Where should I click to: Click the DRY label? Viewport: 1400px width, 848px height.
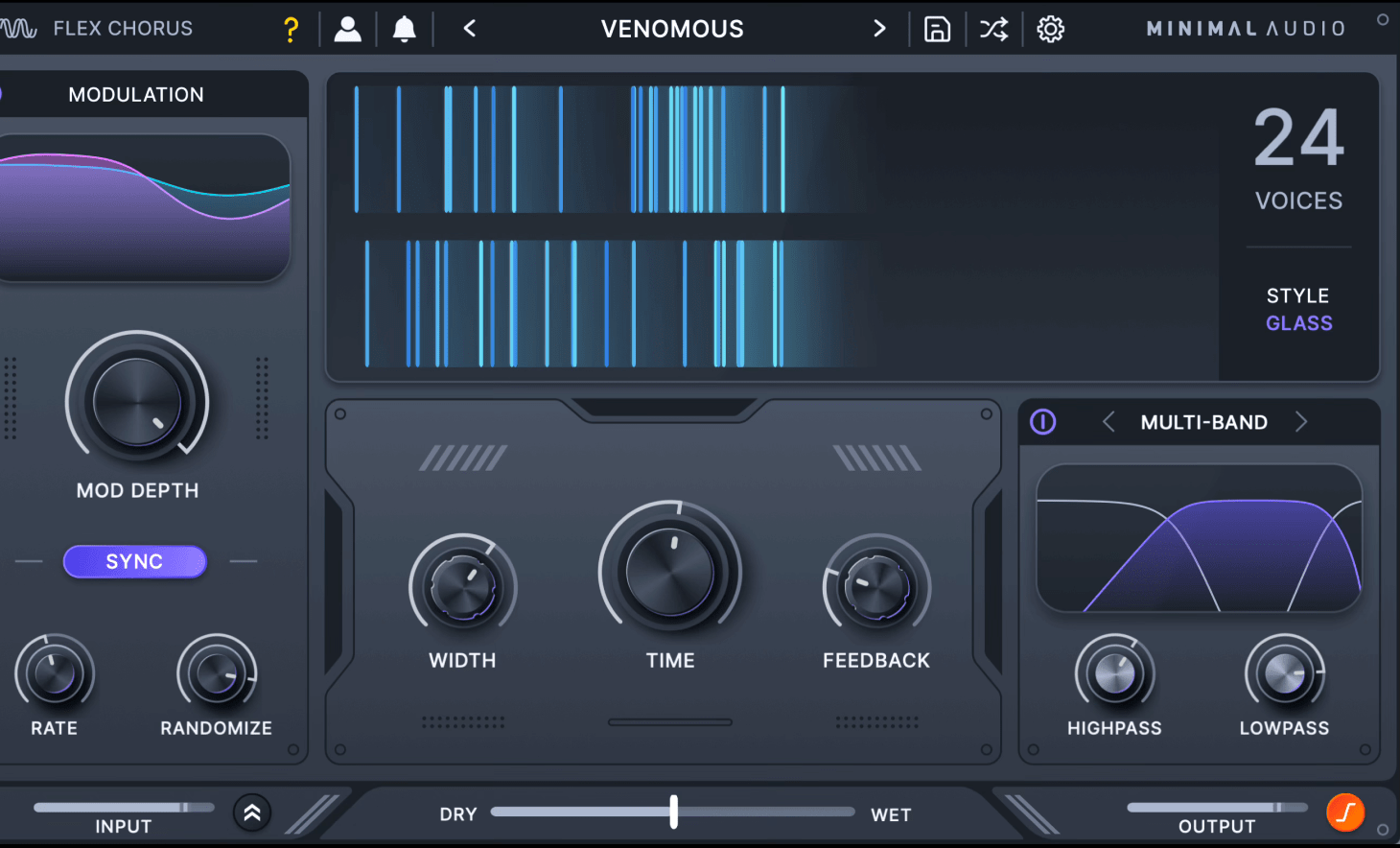(458, 814)
